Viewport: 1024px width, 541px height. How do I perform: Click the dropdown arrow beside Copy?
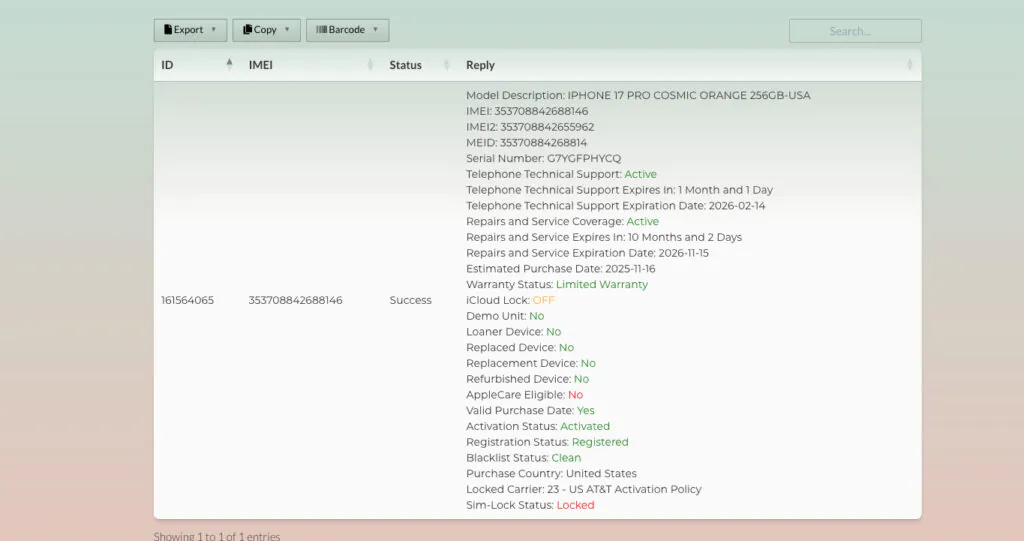[287, 29]
